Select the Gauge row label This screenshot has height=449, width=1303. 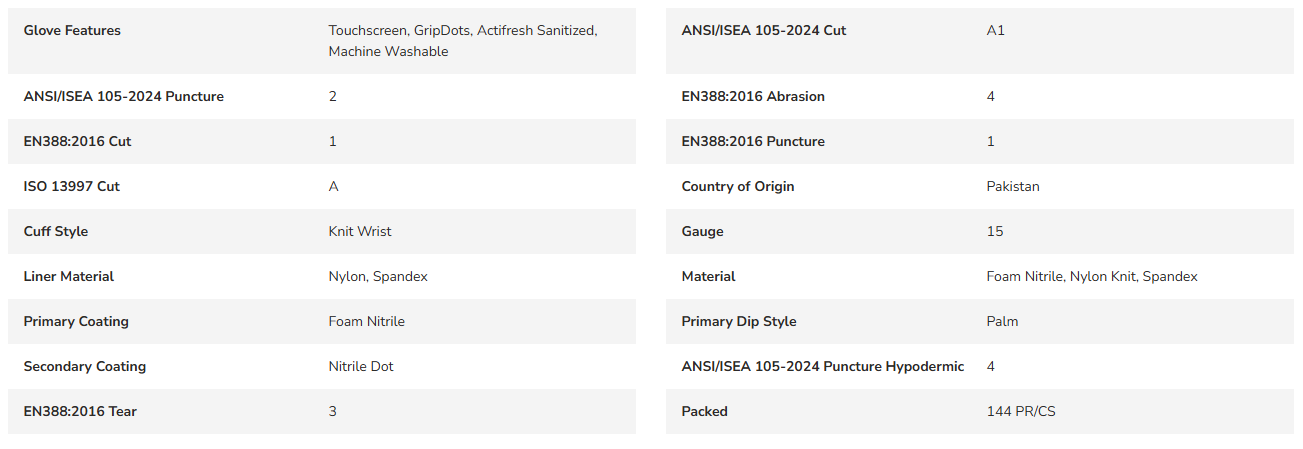702,232
